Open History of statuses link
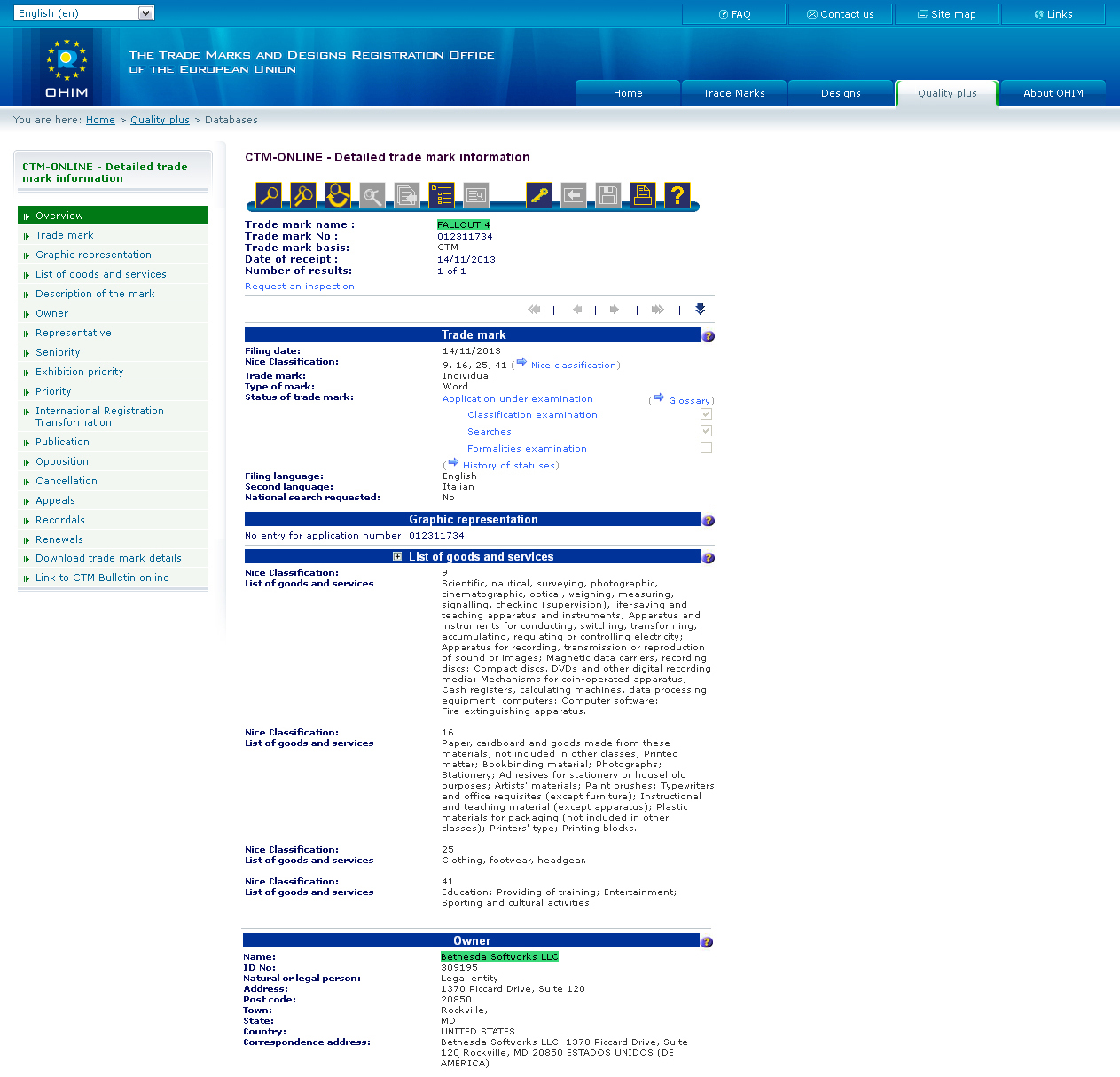The height and width of the screenshot is (1077, 1120). [x=510, y=466]
